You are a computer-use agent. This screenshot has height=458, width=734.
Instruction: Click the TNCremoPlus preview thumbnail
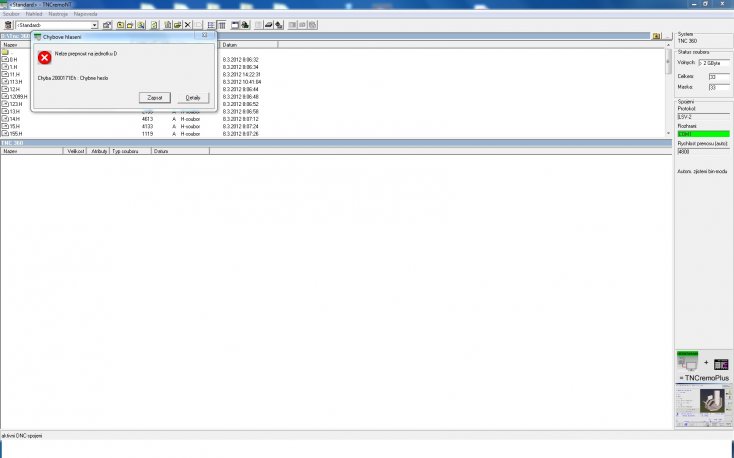tap(703, 407)
